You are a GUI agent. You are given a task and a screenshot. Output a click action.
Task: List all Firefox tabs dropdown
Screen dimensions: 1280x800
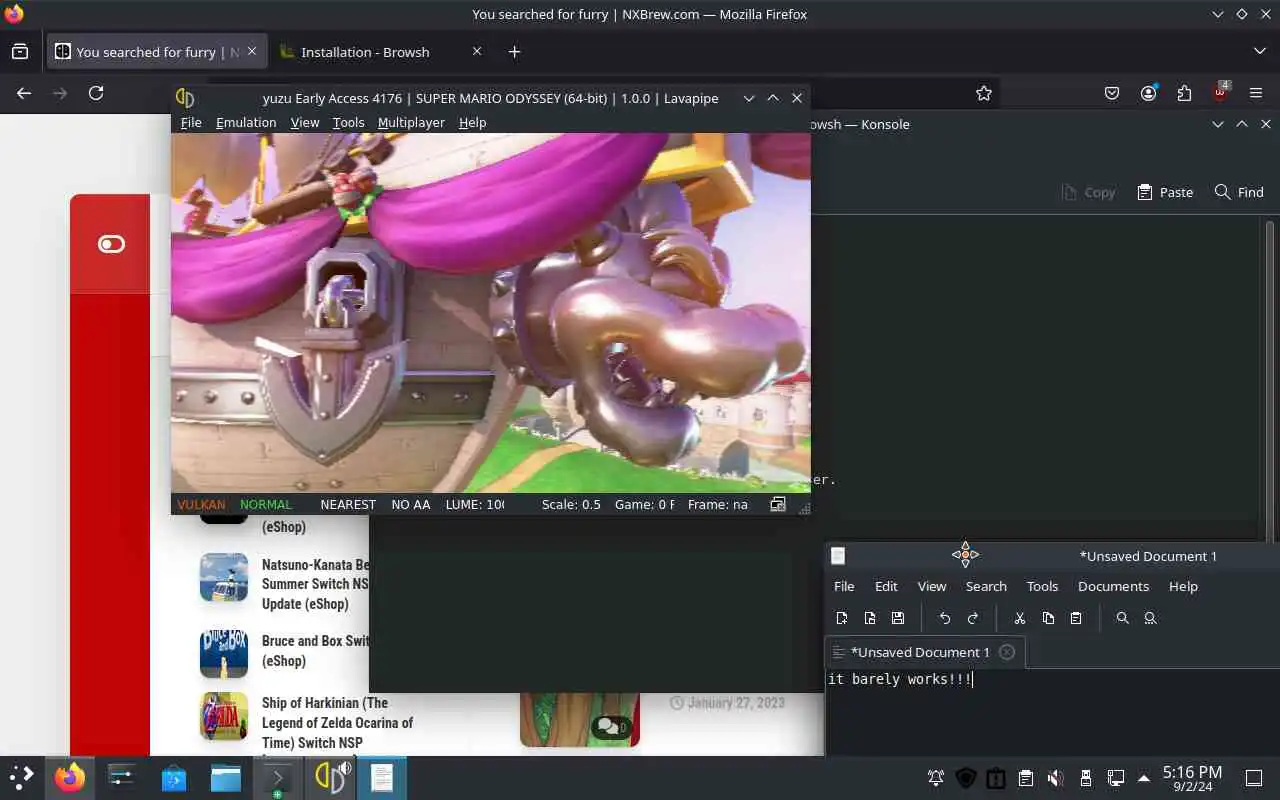click(1259, 51)
